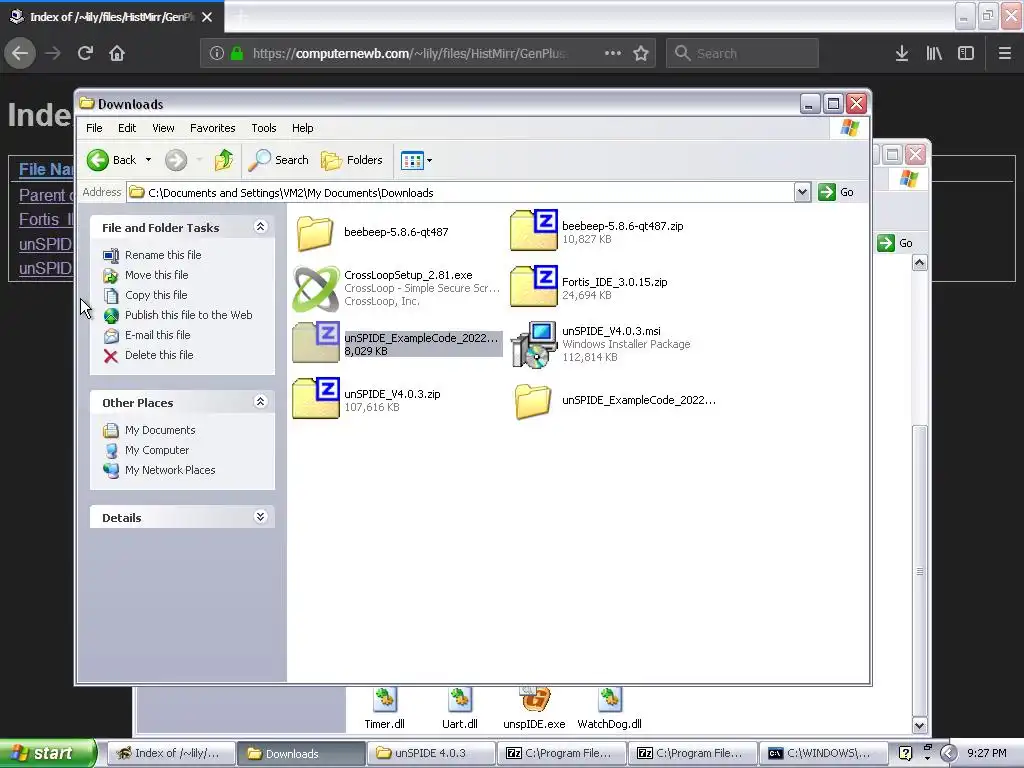This screenshot has height=768, width=1024.
Task: Click the WatchDog.dll file icon
Action: click(609, 699)
